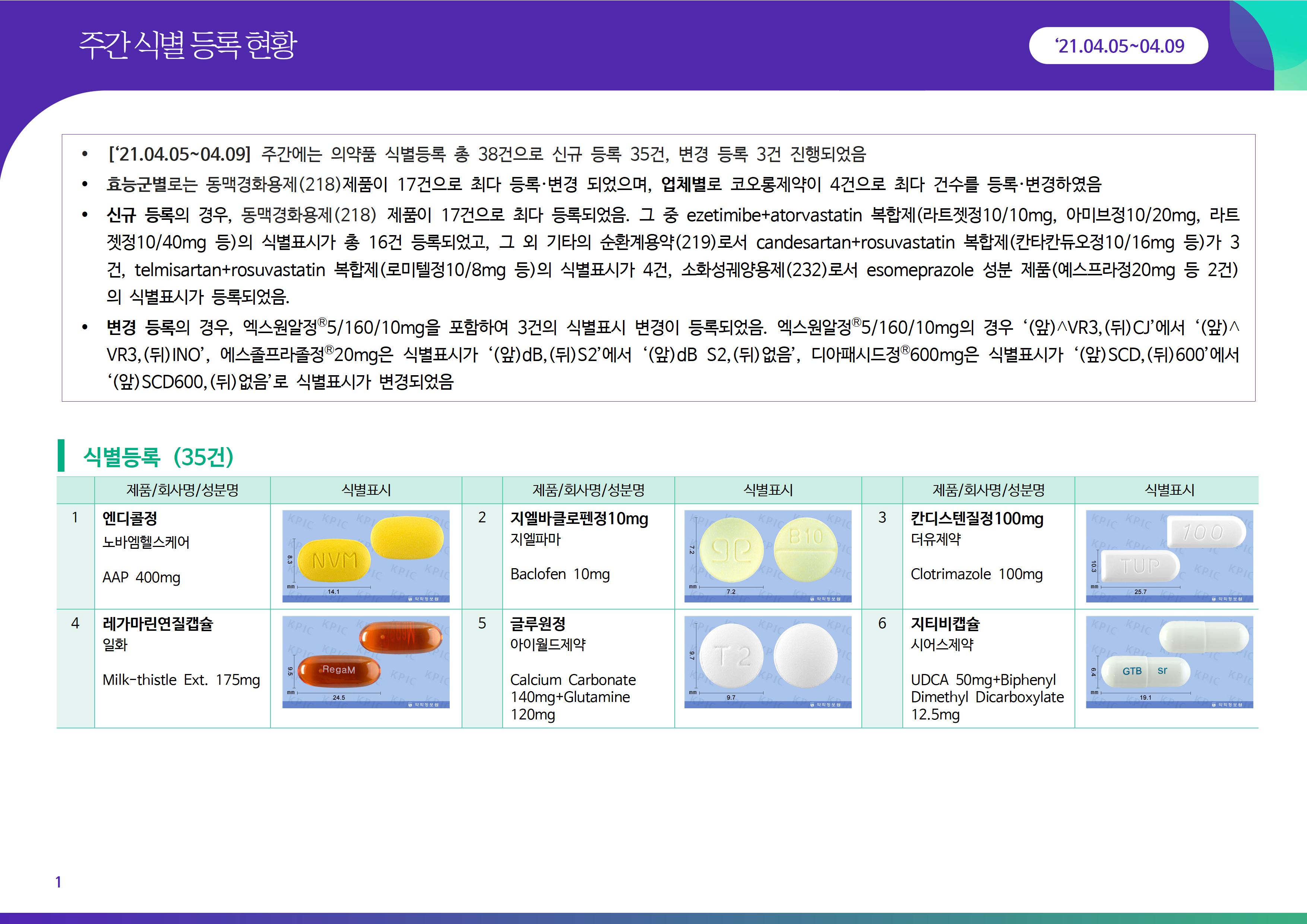Click the 지티비캡슐 GTB capsule image

[x=1169, y=662]
